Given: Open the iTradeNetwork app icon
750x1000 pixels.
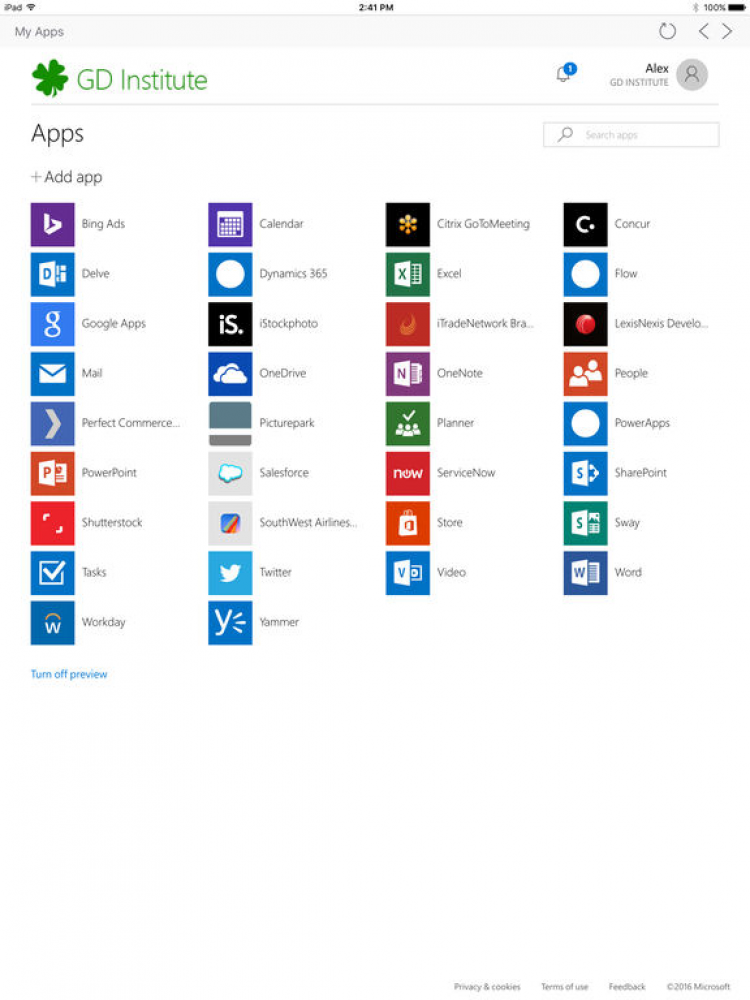Looking at the screenshot, I should 408,323.
